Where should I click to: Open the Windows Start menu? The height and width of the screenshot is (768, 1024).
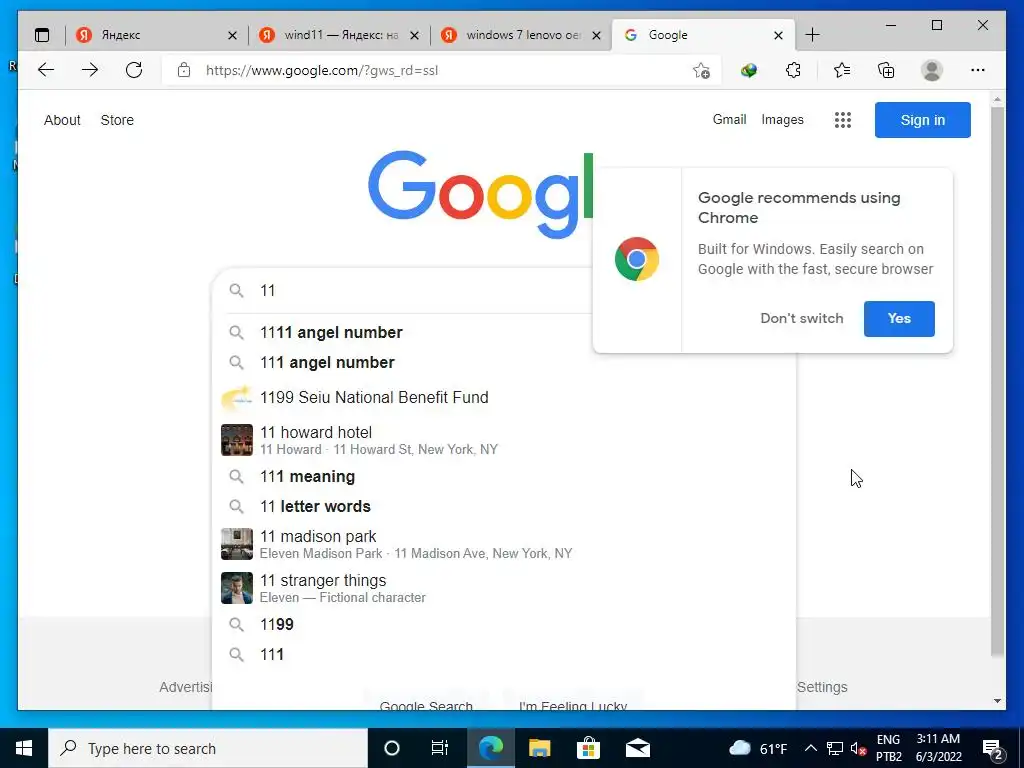click(x=24, y=748)
